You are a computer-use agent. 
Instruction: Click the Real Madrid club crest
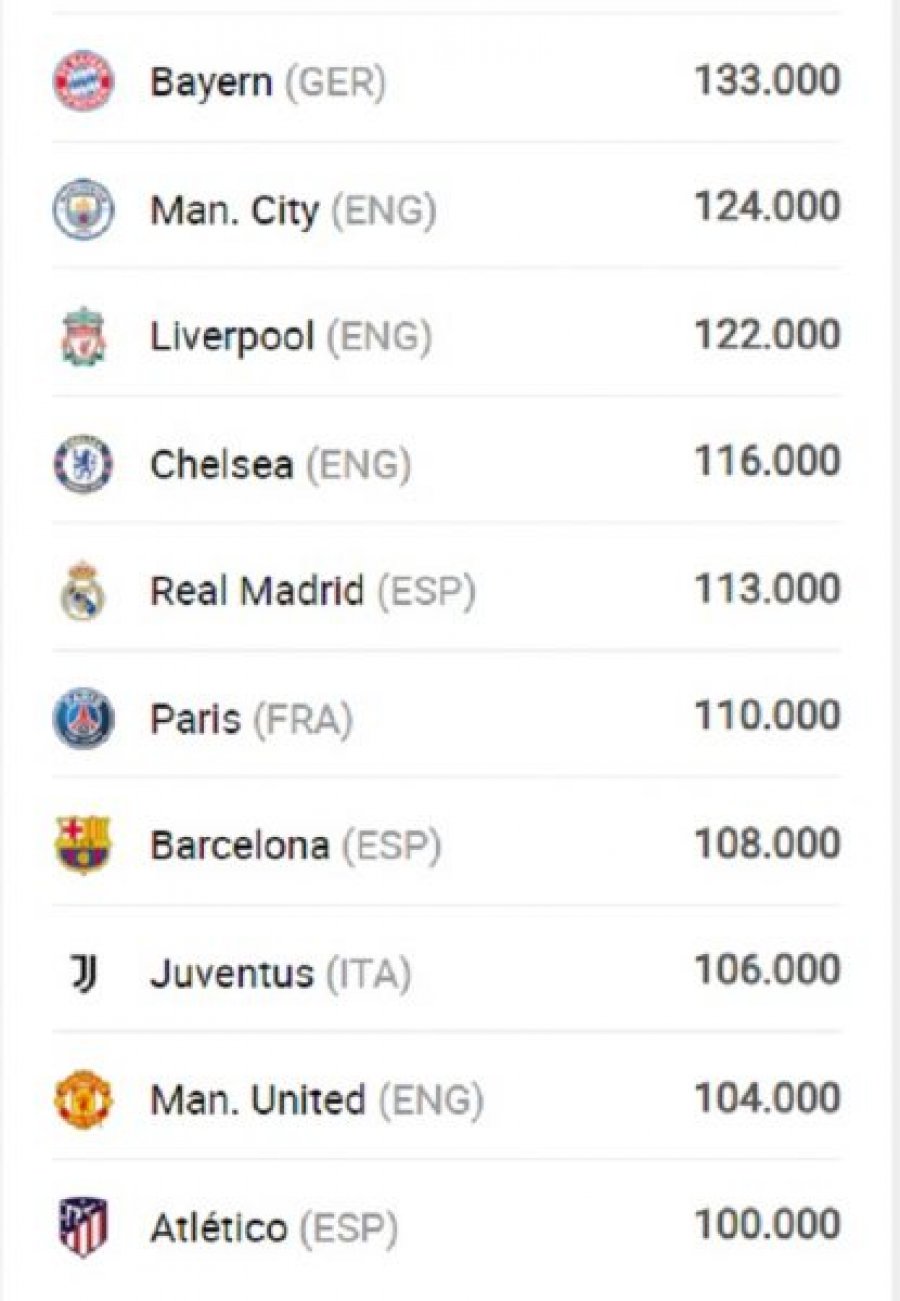(x=83, y=591)
